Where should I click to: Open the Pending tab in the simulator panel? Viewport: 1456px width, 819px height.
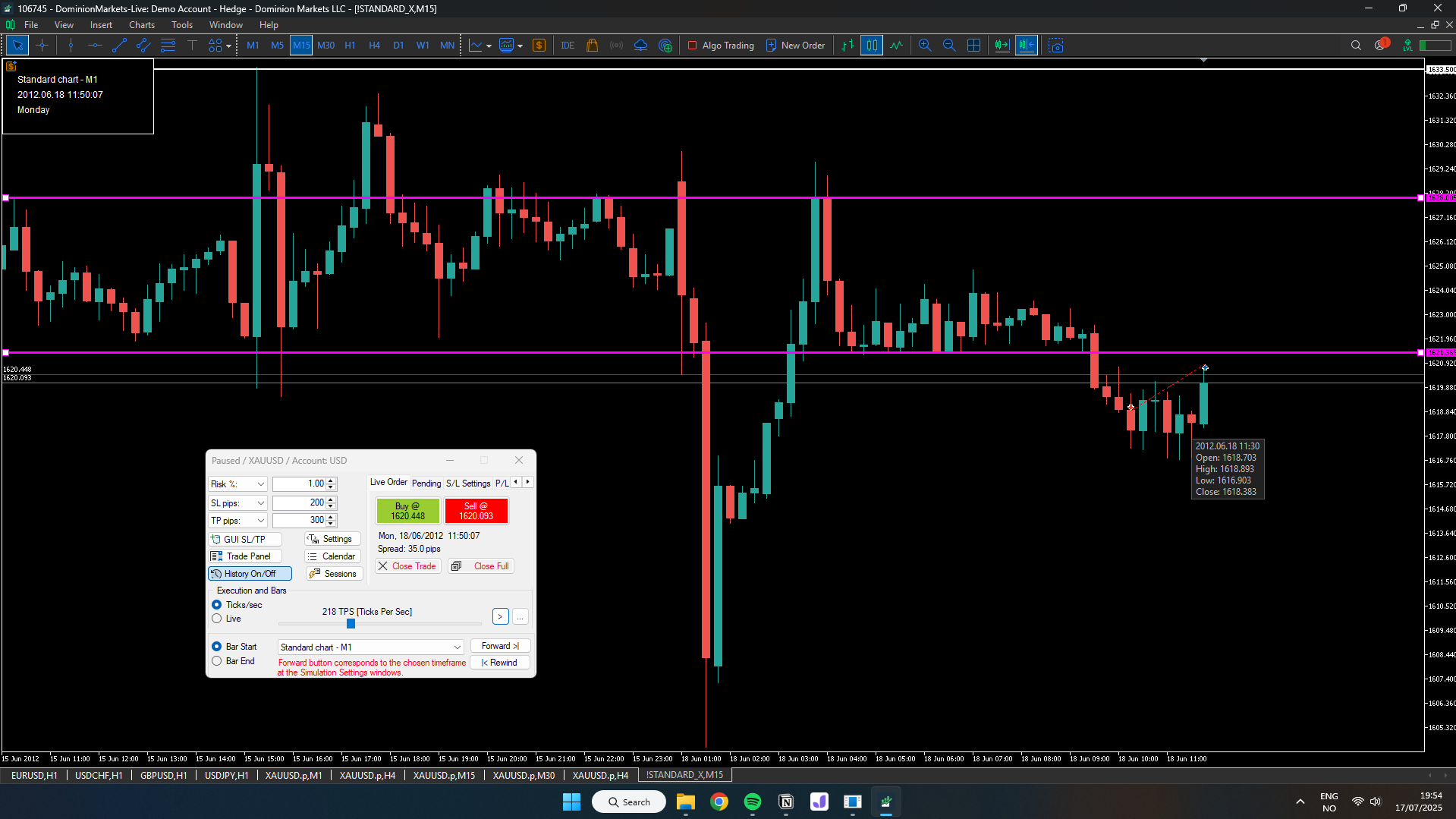(426, 484)
